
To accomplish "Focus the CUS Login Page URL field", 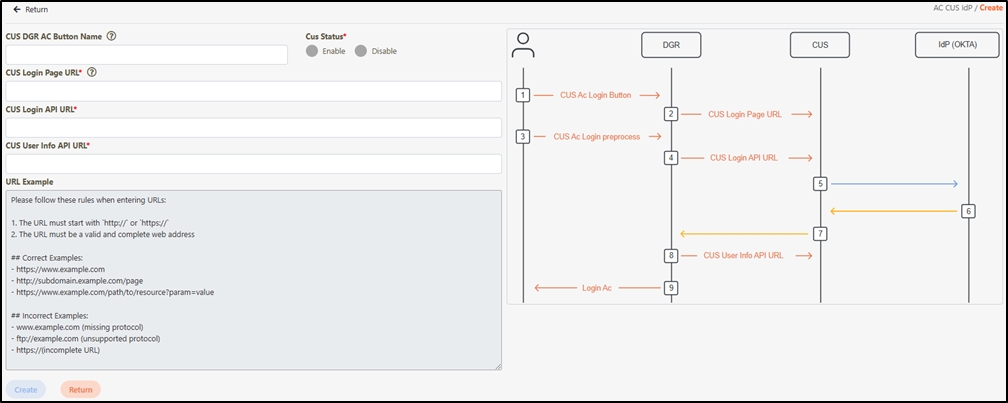I will click(x=253, y=91).
